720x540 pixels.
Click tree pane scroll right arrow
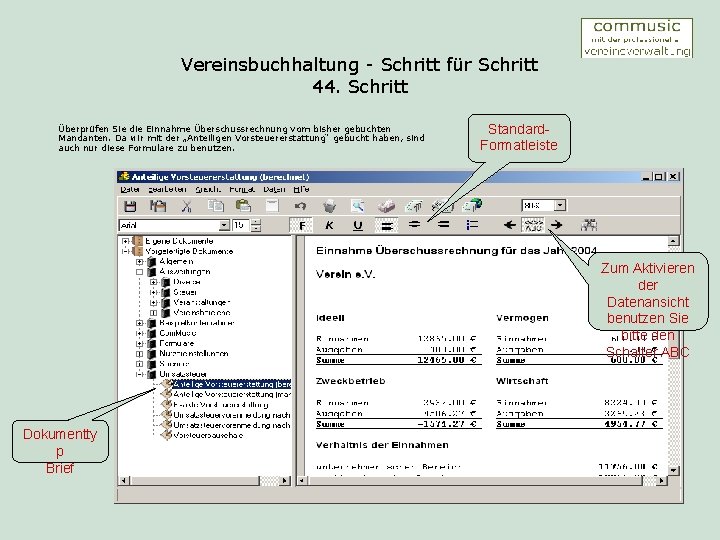click(285, 481)
